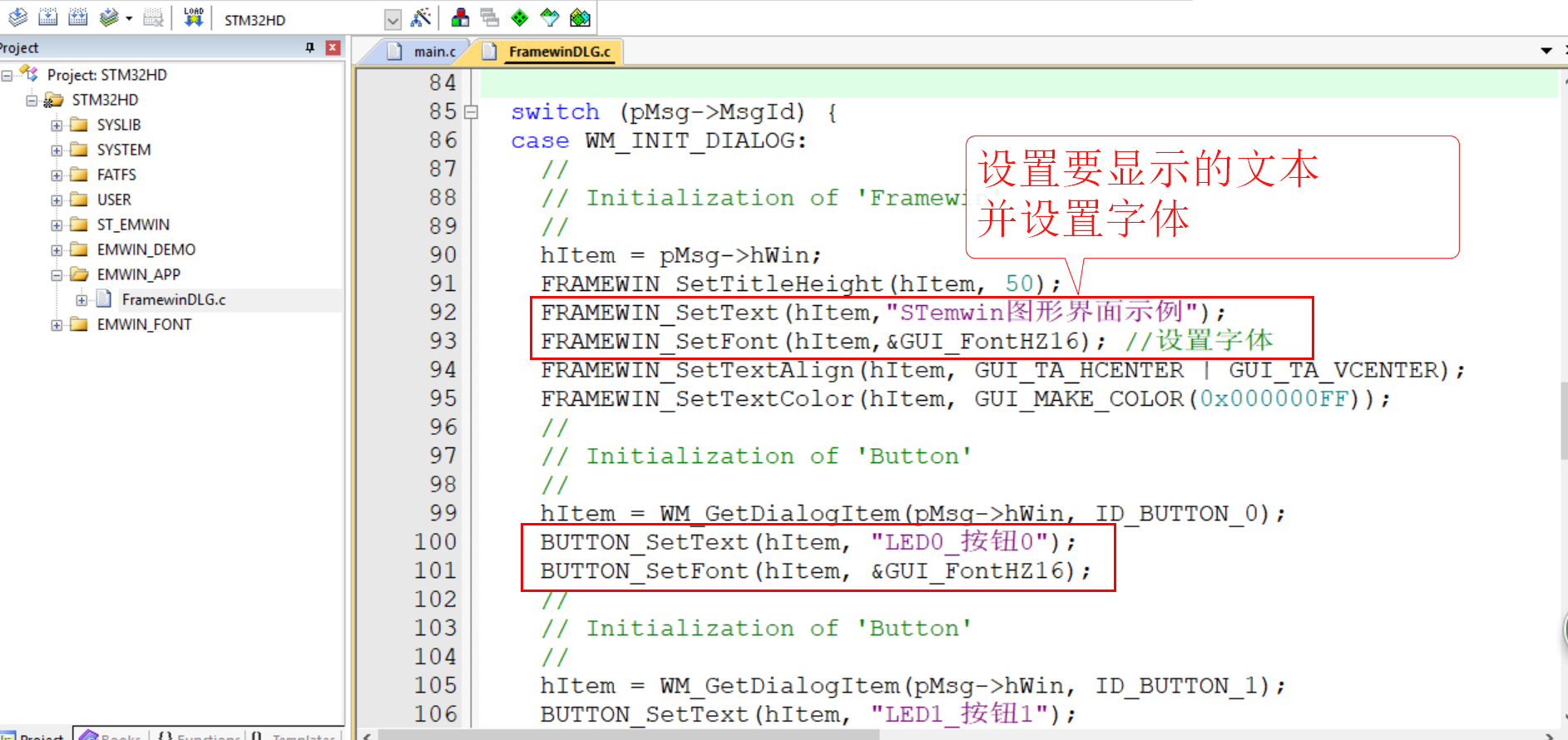The height and width of the screenshot is (740, 1568).
Task: Expand the EMWIN_FONT group
Action: tap(57, 325)
